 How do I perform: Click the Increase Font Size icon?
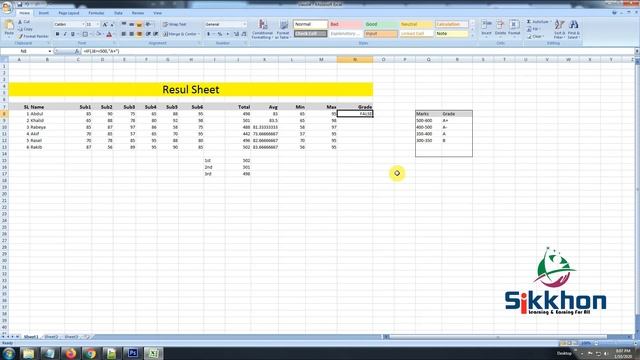pyautogui.click(x=105, y=24)
